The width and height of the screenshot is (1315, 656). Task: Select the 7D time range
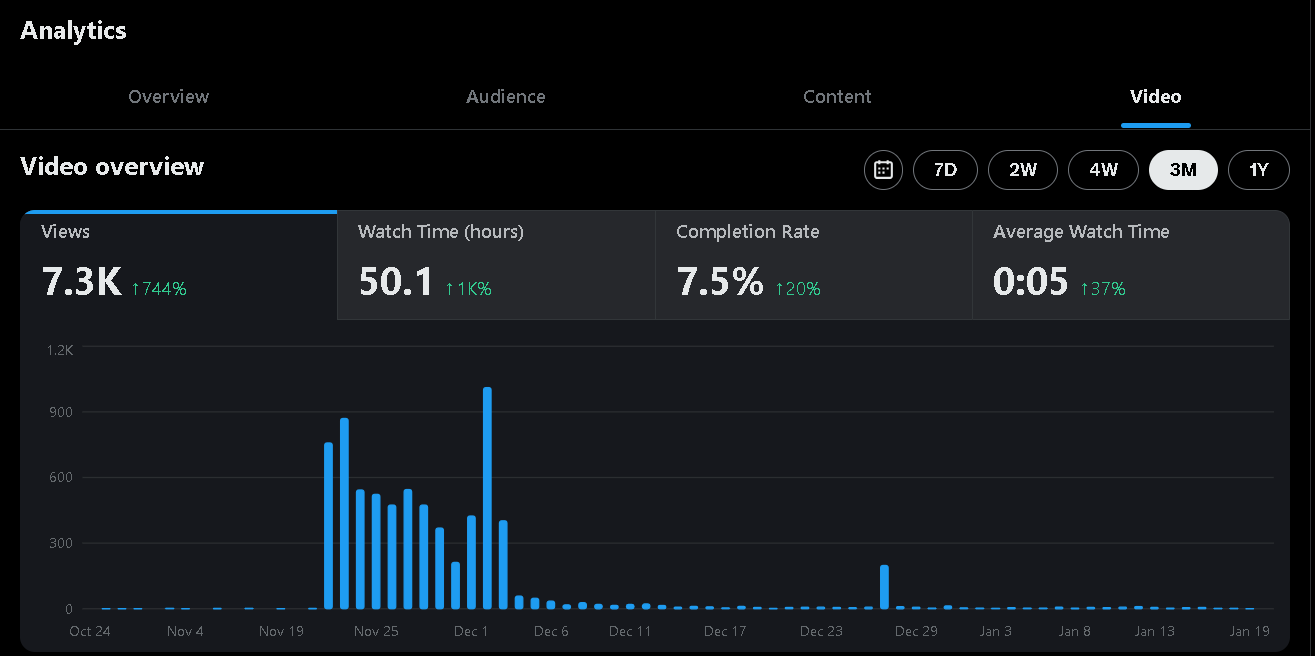pyautogui.click(x=945, y=170)
